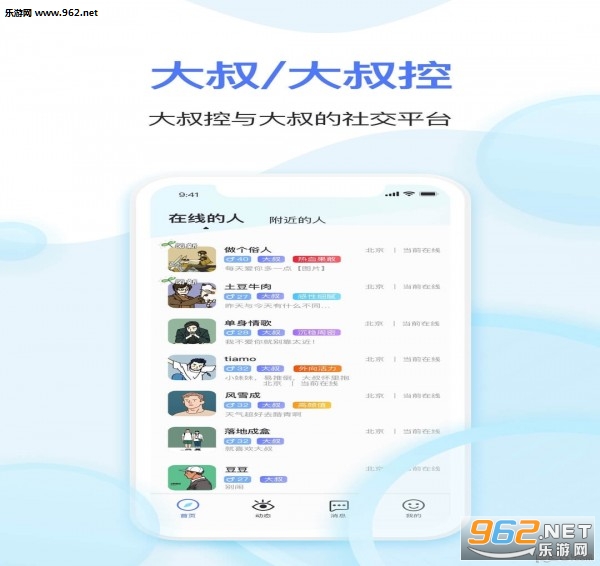Tap the phone Wi-Fi status icon
The width and height of the screenshot is (600, 566).
[x=409, y=194]
